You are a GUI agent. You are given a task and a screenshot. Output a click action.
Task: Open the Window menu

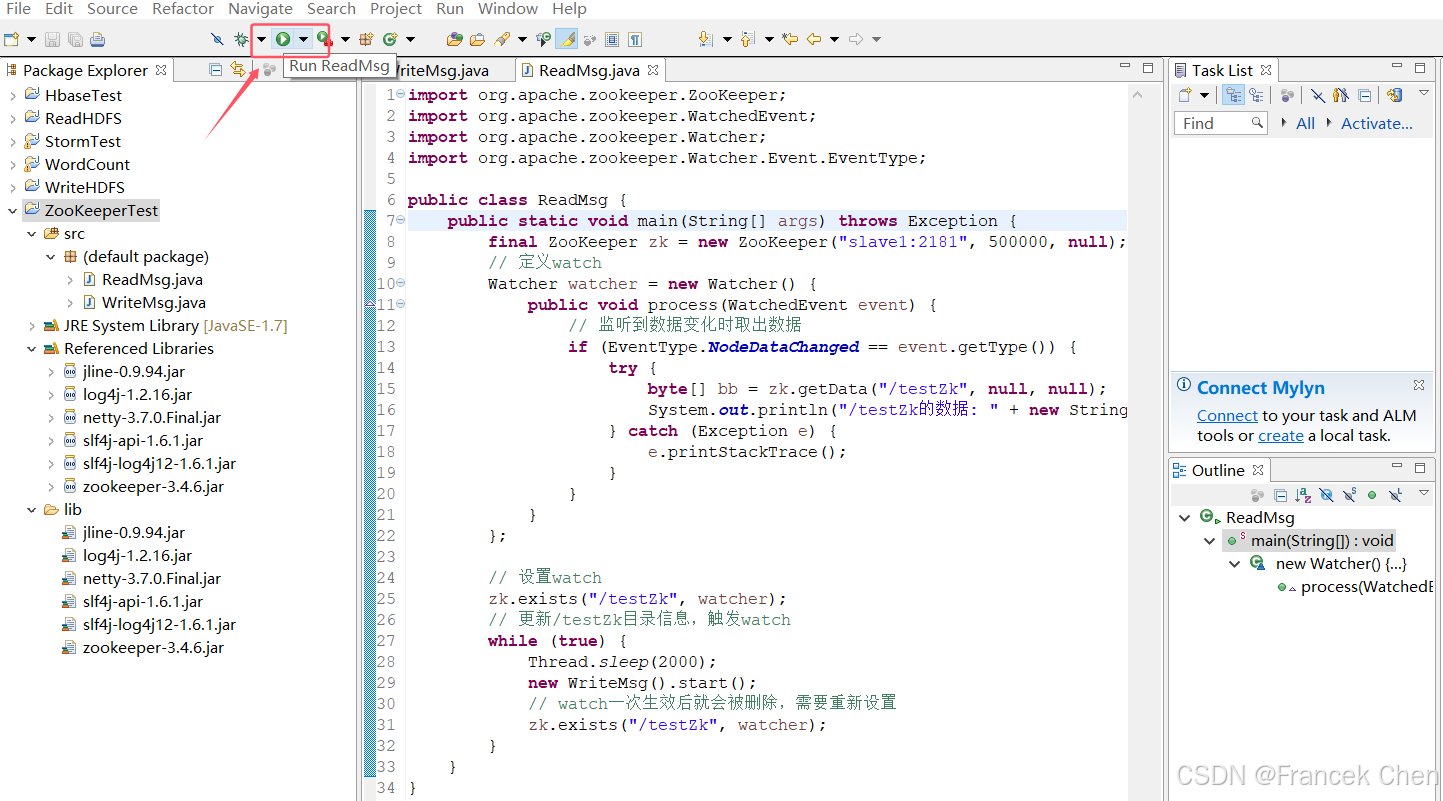coord(508,9)
